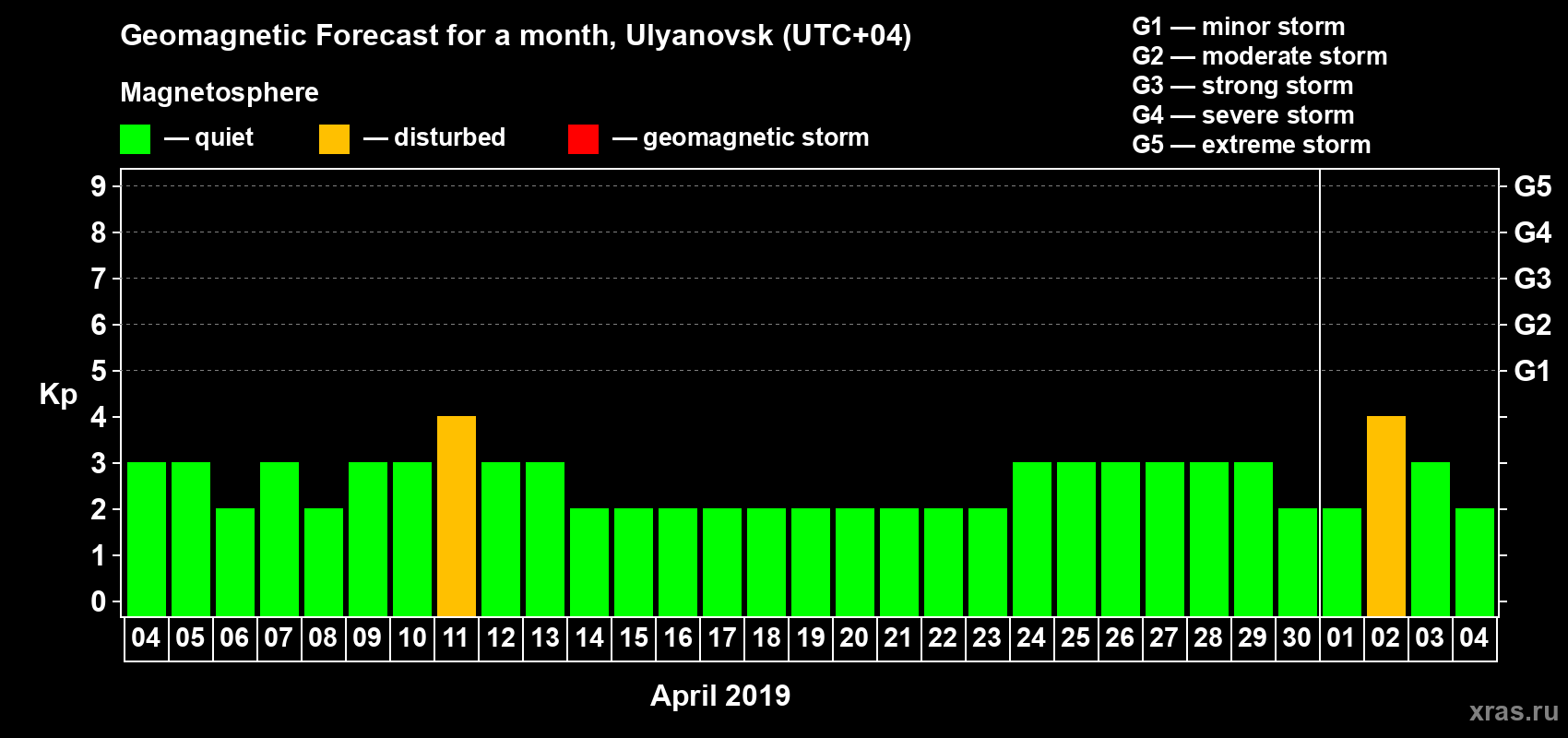Image resolution: width=1568 pixels, height=738 pixels.
Task: Select the green bar above date 17
Action: click(x=722, y=563)
